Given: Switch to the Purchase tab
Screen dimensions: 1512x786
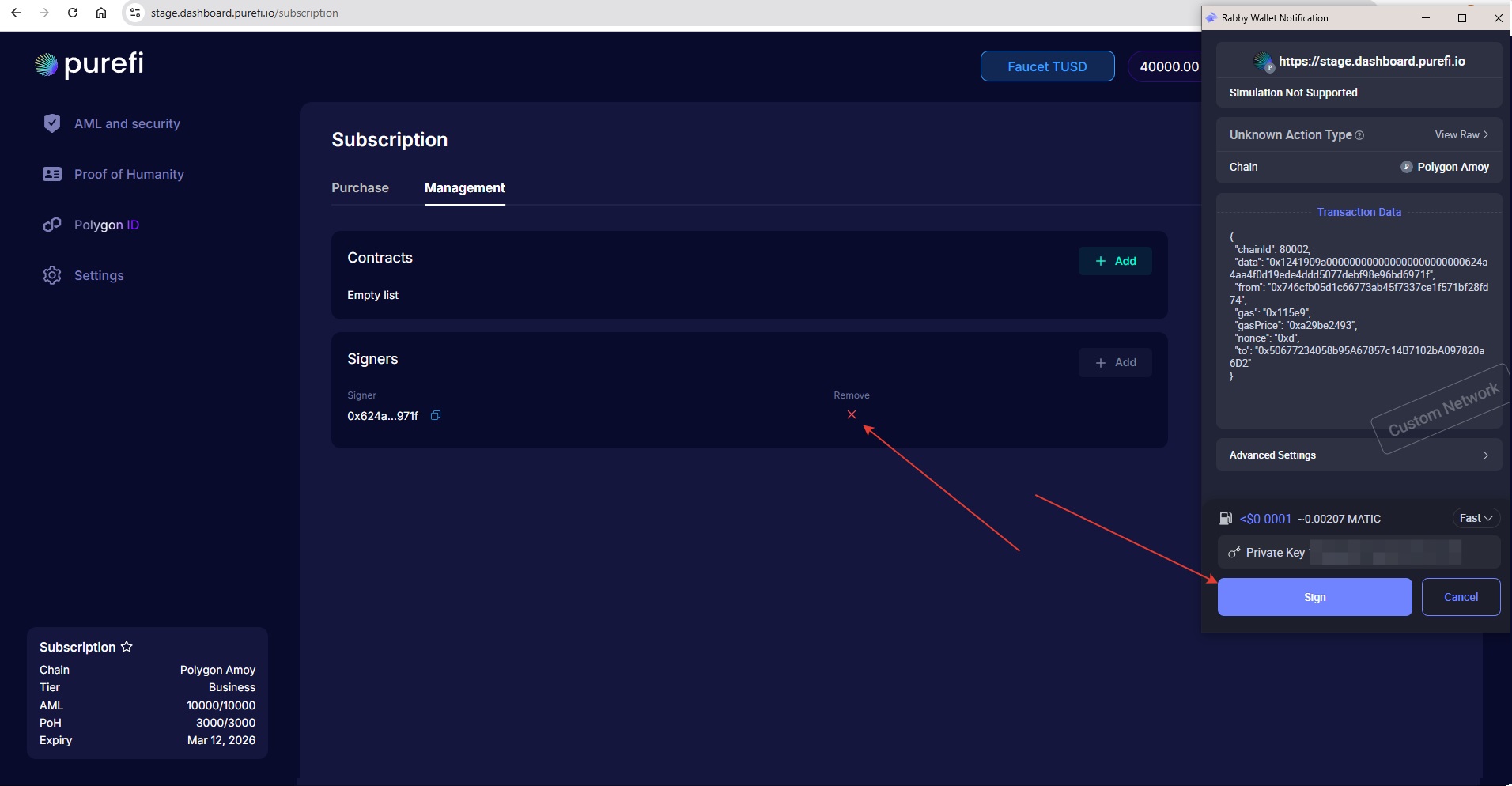Looking at the screenshot, I should tap(360, 187).
